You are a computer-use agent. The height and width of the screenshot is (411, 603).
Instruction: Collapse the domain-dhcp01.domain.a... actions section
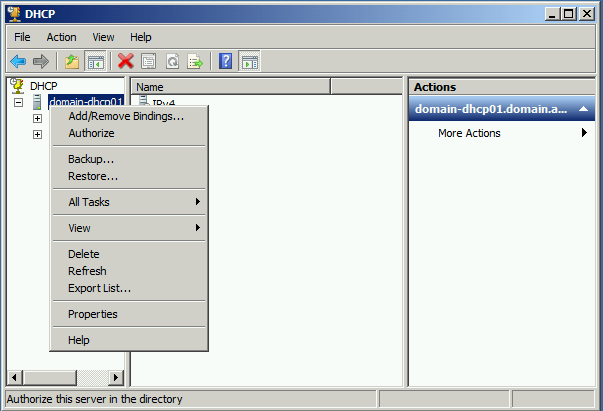[x=583, y=109]
